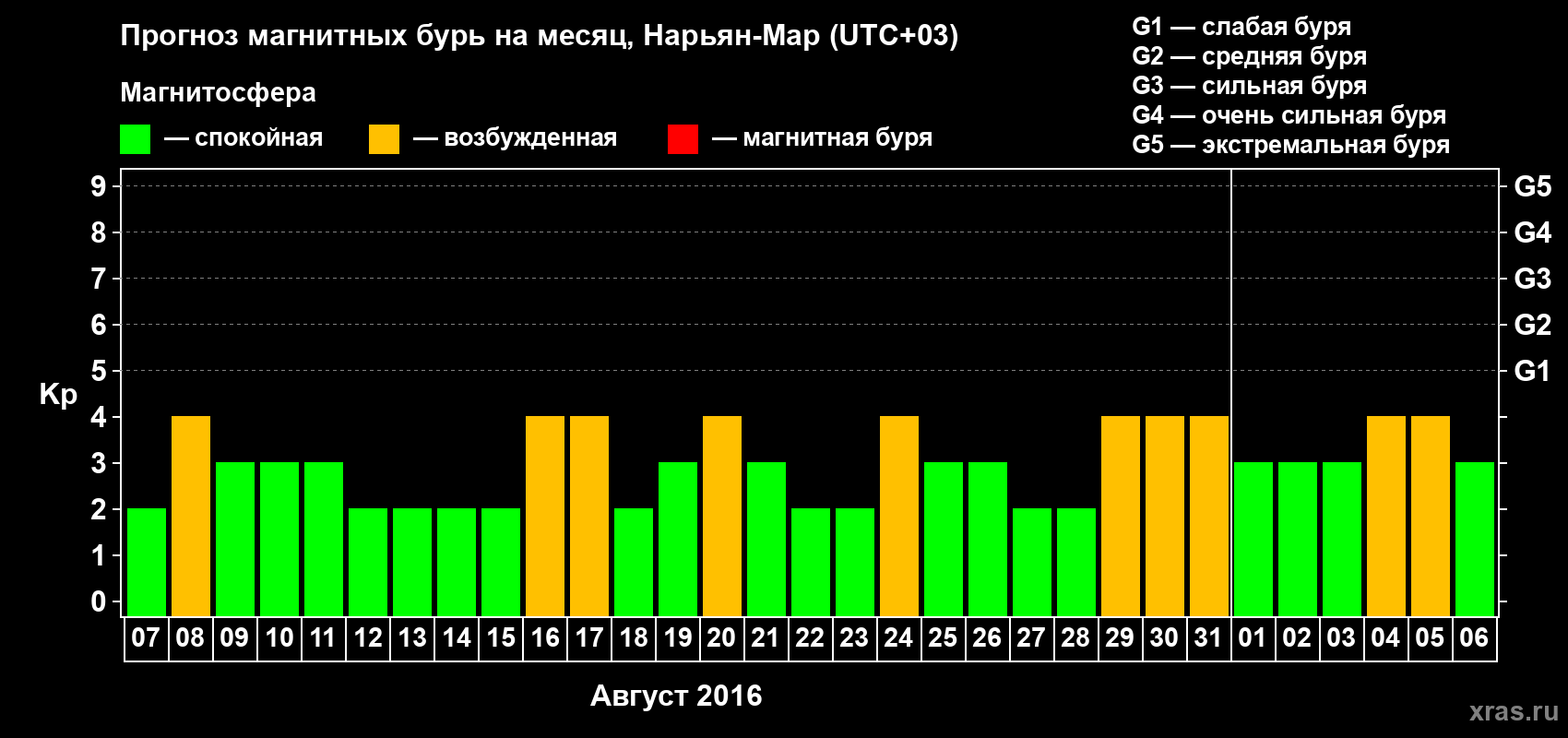Image resolution: width=1568 pixels, height=738 pixels.
Task: Select the date cell 18
Action: pyautogui.click(x=633, y=638)
